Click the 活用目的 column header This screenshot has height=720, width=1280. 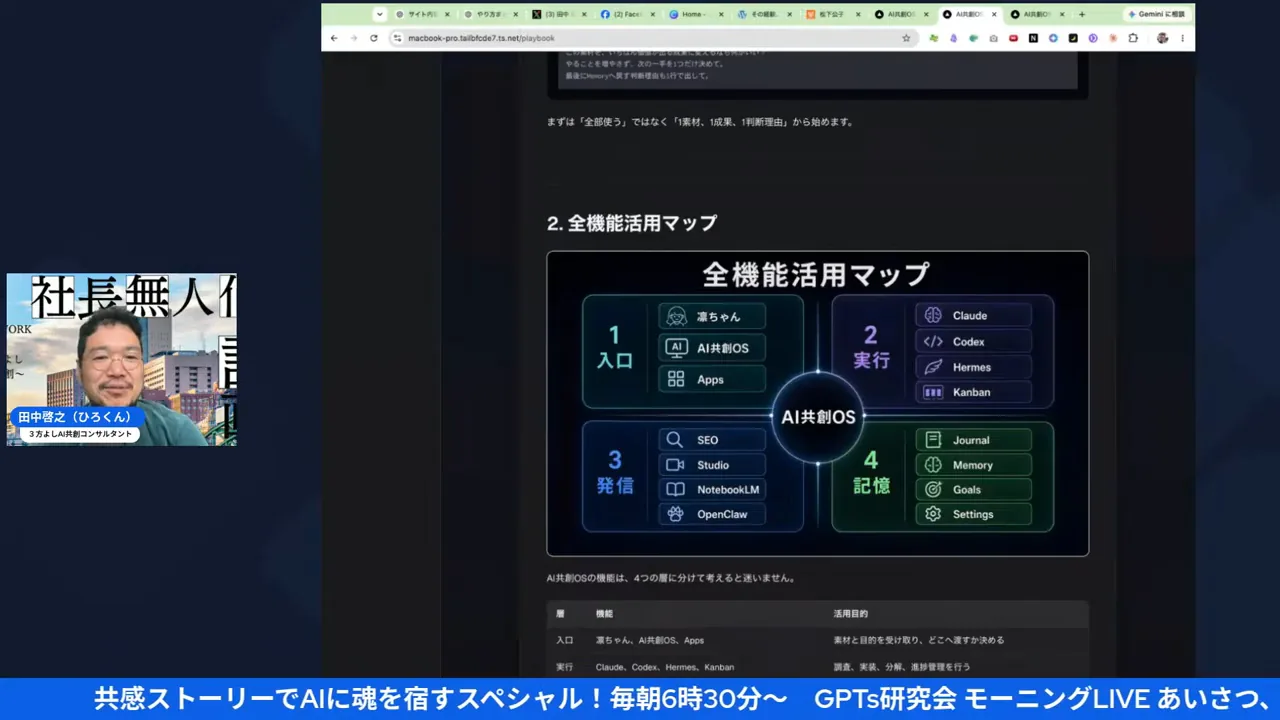851,614
